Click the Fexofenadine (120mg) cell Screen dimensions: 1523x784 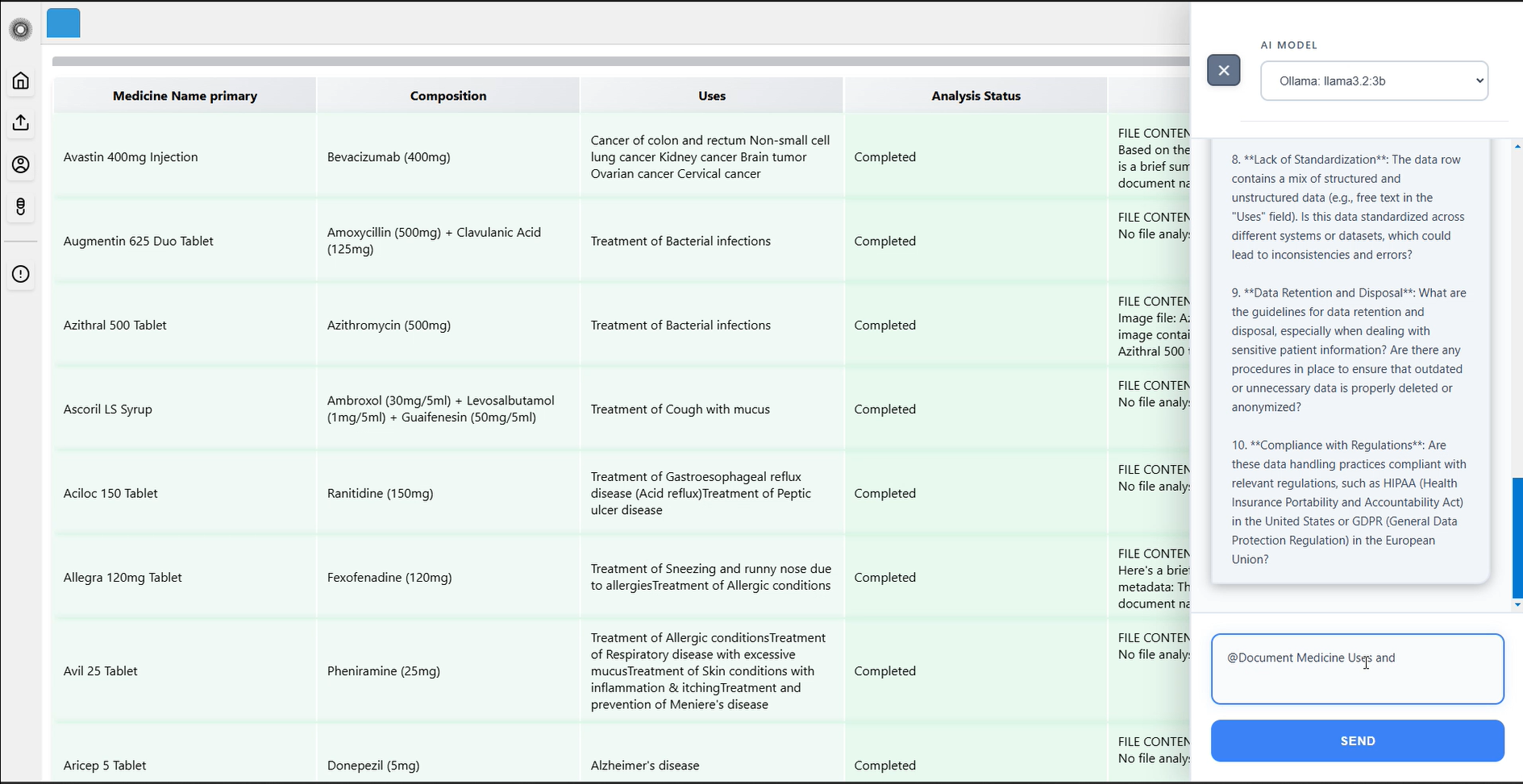point(448,578)
